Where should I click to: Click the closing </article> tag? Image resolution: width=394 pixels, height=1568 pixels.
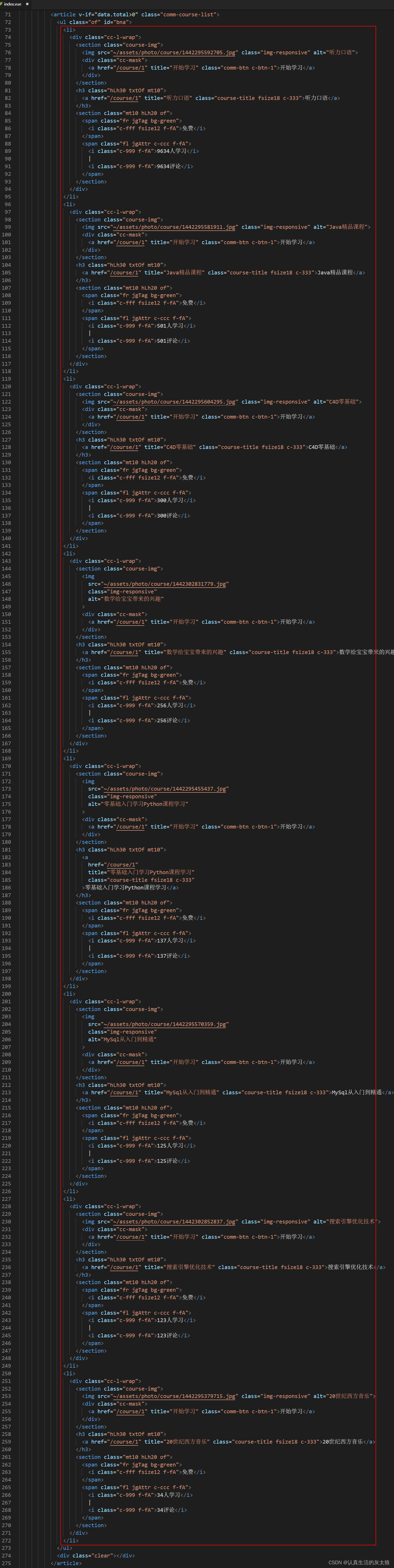(x=66, y=1563)
